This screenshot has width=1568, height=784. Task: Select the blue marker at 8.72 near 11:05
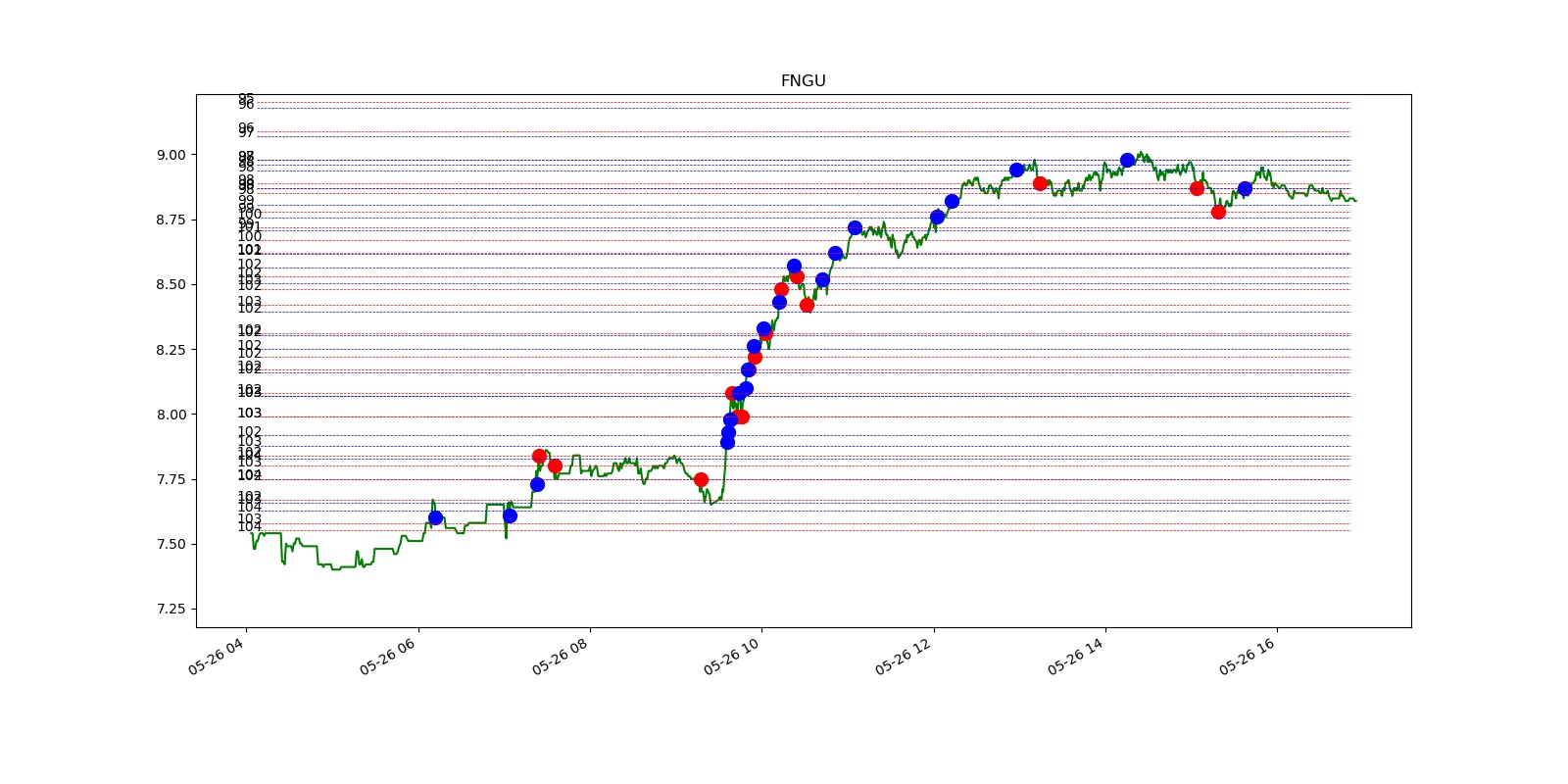[855, 227]
